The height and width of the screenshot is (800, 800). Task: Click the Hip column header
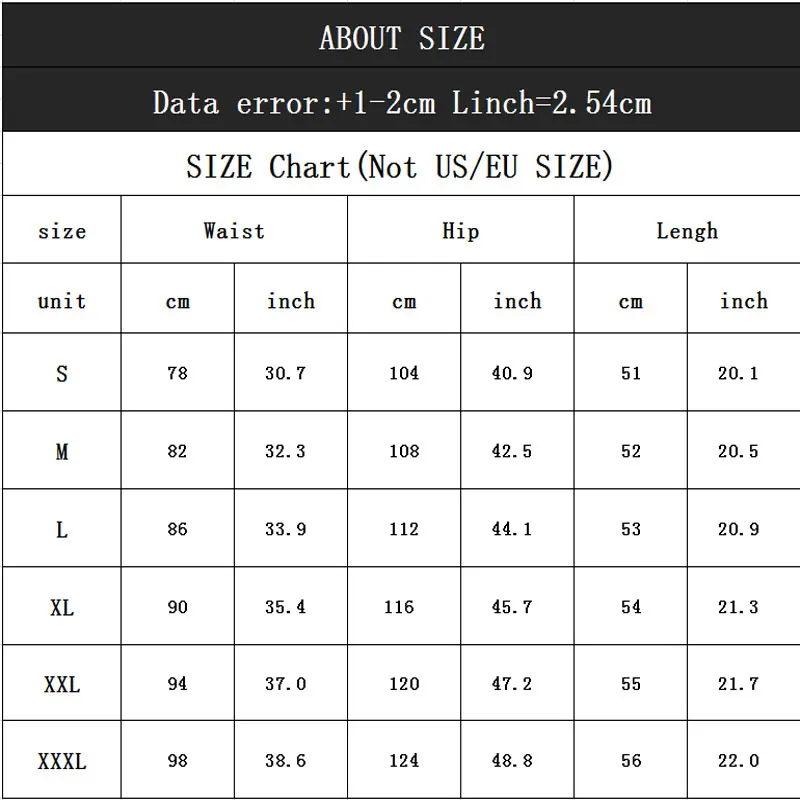click(x=460, y=231)
